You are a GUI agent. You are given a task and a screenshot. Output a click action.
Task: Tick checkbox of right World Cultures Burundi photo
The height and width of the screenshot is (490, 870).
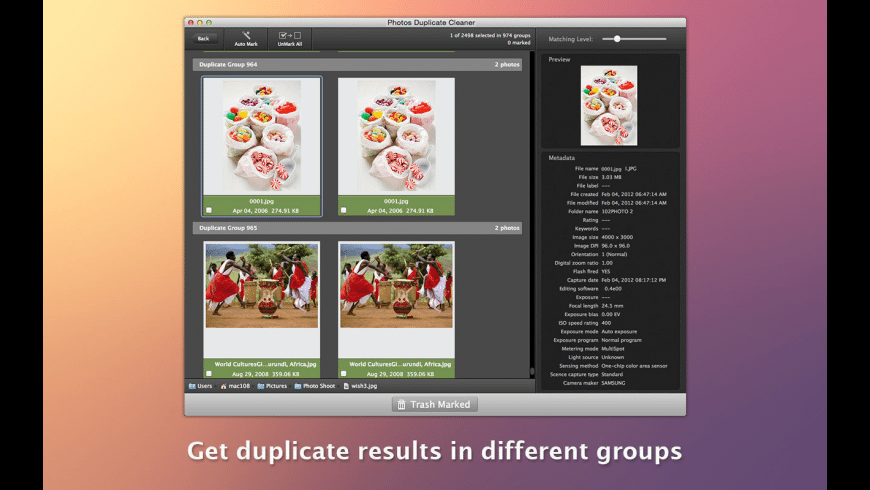click(x=343, y=373)
